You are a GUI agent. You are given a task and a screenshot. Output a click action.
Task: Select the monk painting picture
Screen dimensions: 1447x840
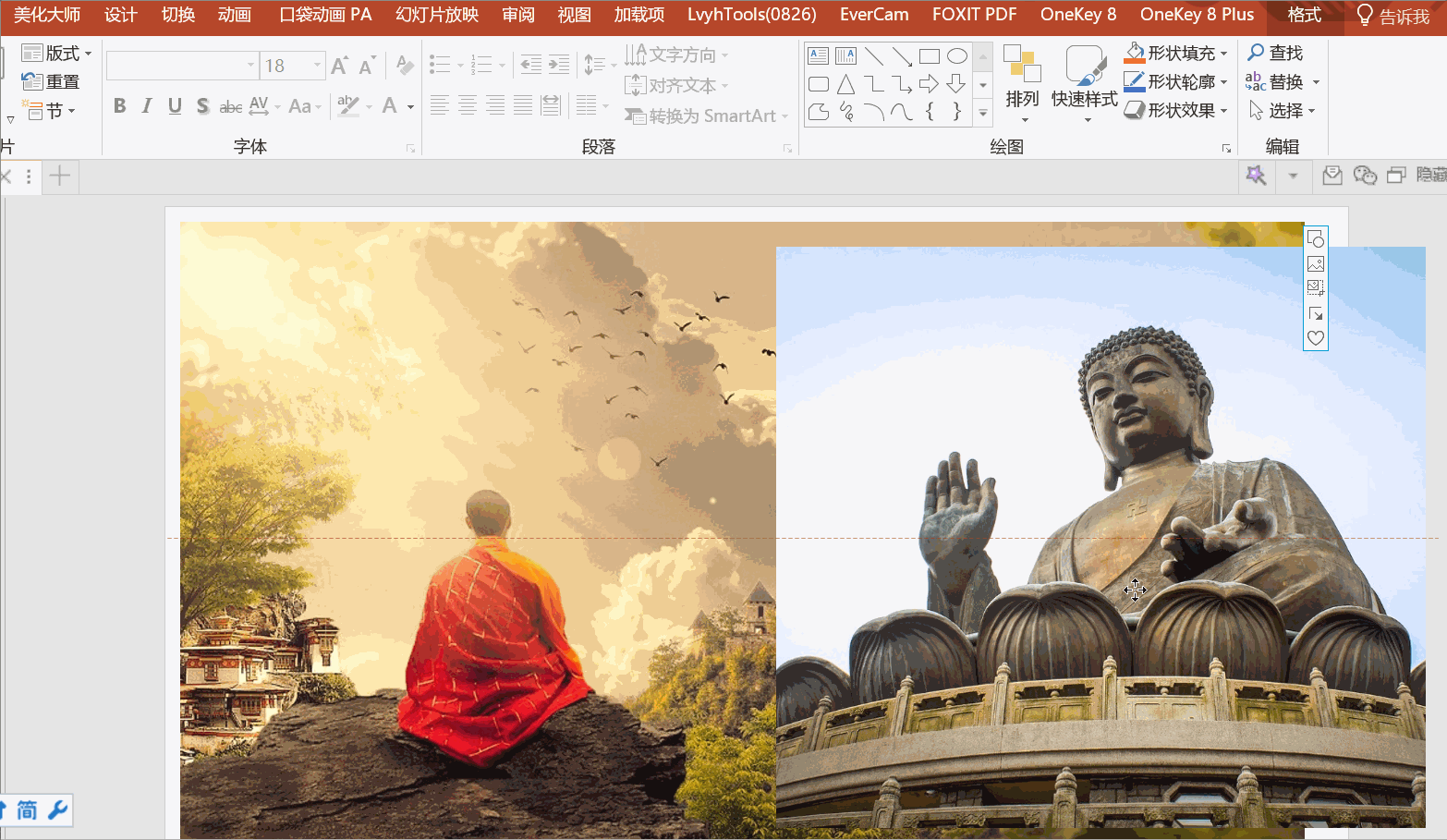pos(478,530)
